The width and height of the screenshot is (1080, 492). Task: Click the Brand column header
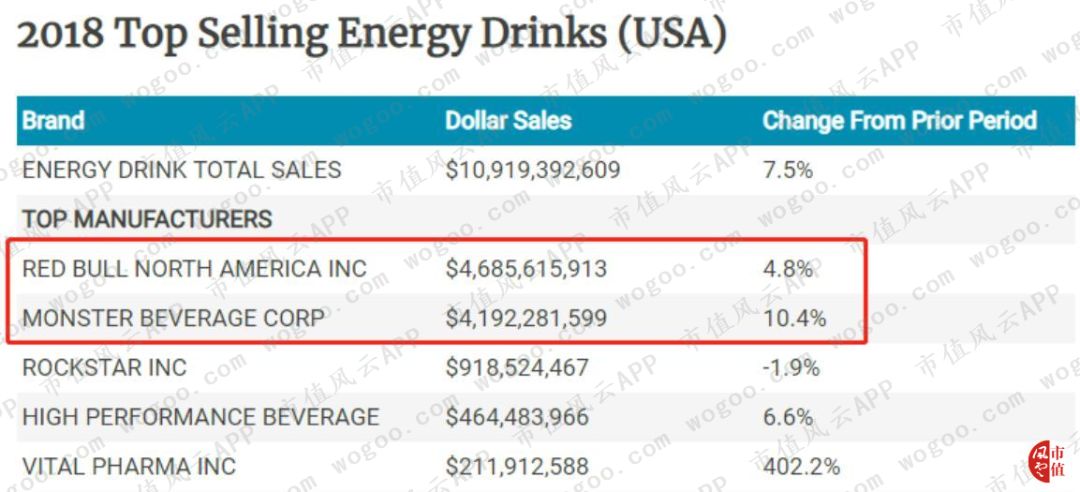click(x=53, y=121)
